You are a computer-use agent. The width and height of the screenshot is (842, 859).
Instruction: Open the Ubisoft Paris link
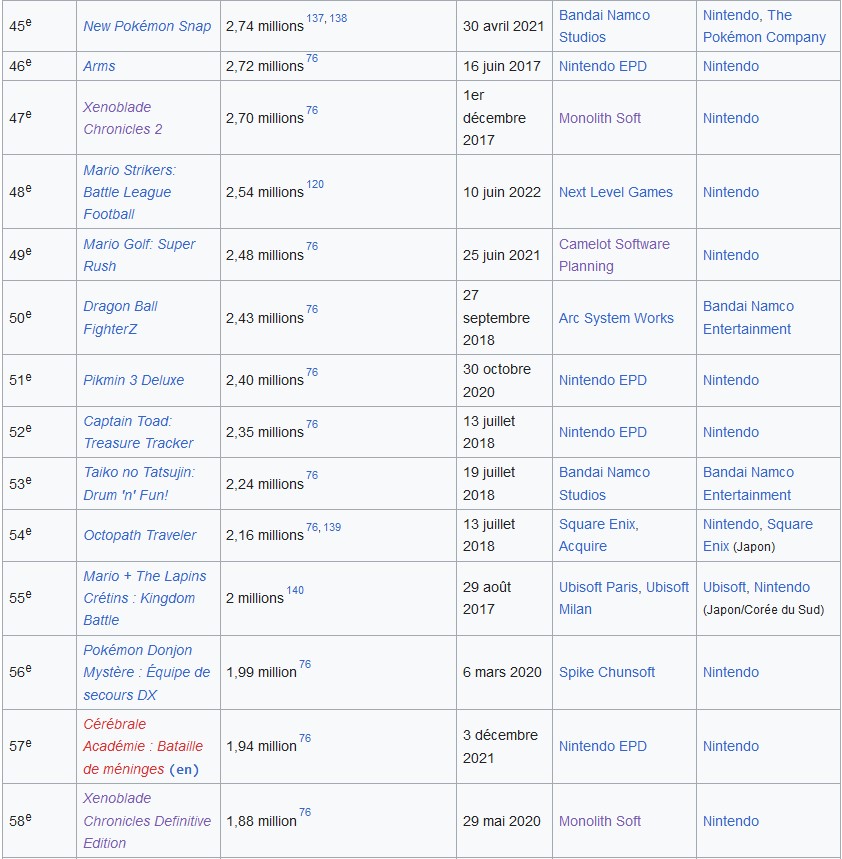coord(598,587)
